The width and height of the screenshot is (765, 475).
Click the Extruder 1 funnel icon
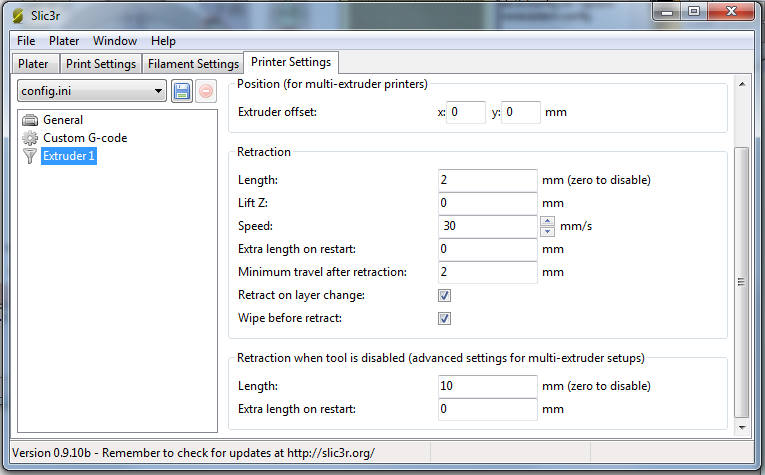30,156
